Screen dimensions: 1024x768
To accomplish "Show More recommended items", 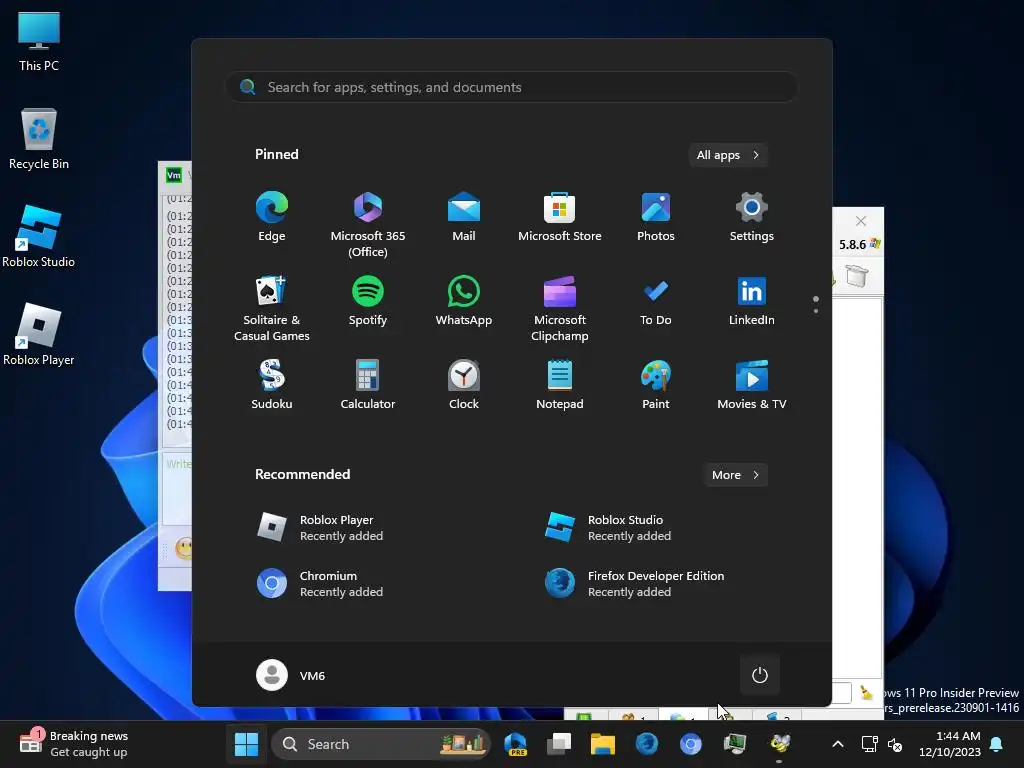I will coord(735,475).
